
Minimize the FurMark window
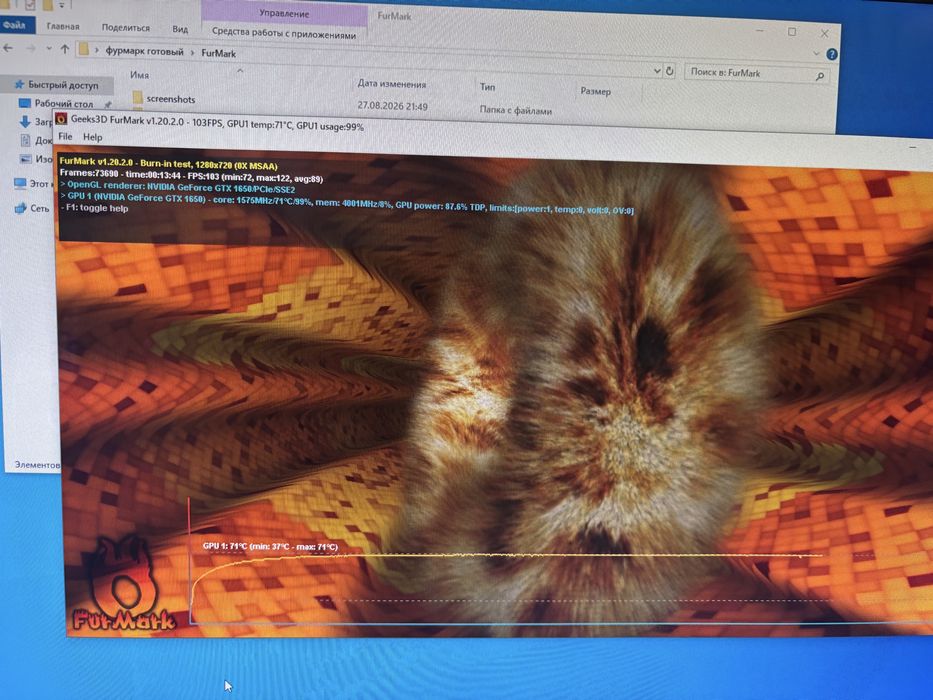tap(914, 147)
